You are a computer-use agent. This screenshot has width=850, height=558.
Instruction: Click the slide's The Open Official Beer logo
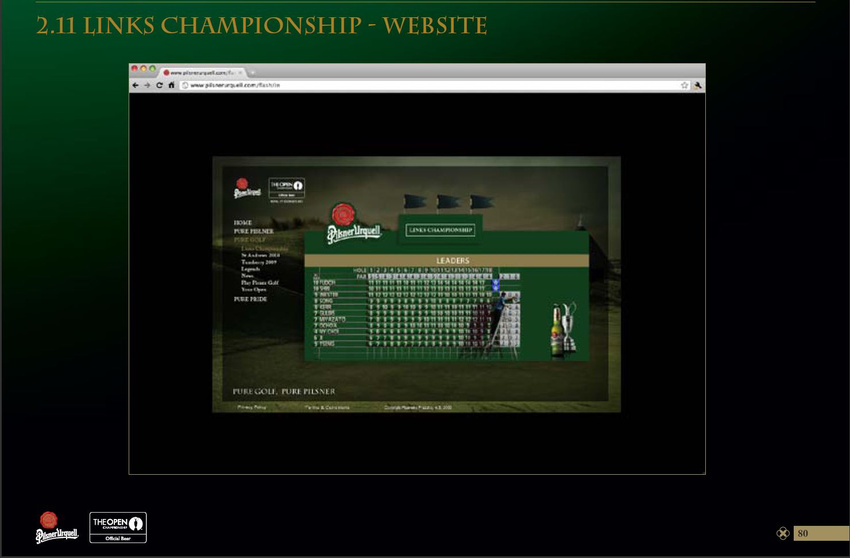[118, 528]
